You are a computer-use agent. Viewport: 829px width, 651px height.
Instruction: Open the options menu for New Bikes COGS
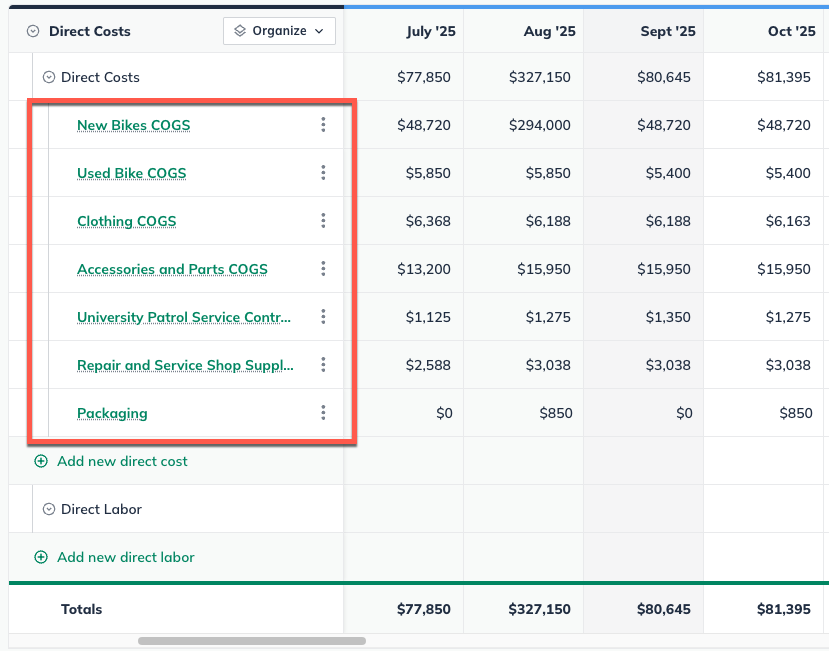[x=323, y=124]
